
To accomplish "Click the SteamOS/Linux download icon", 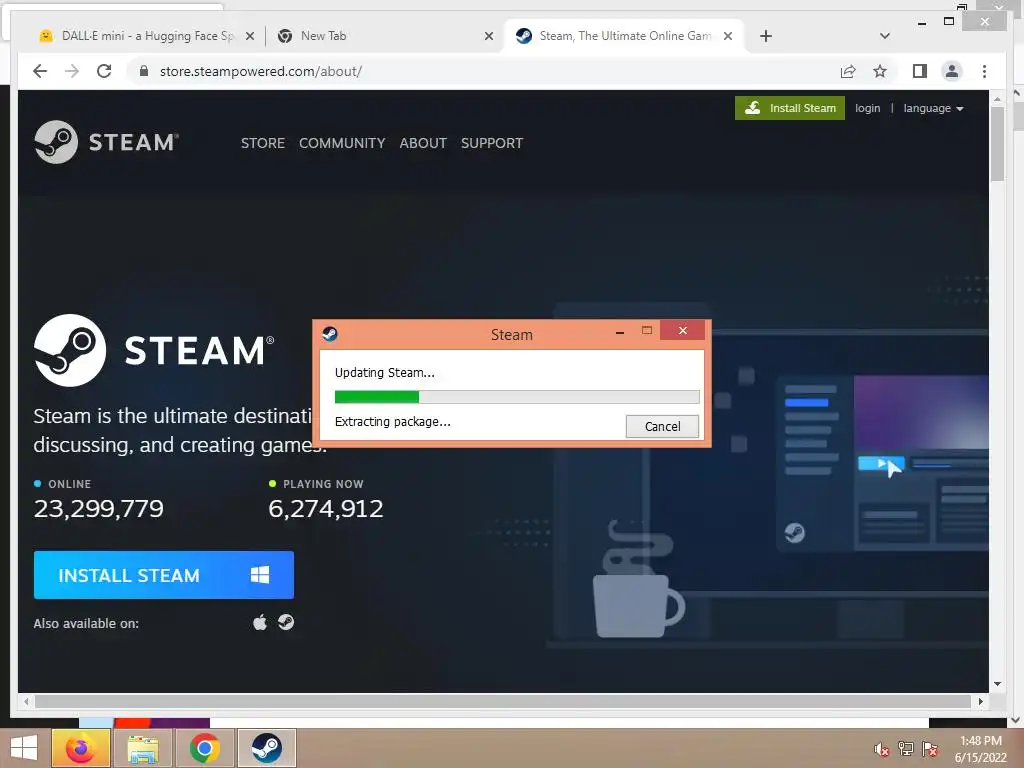I will [286, 622].
